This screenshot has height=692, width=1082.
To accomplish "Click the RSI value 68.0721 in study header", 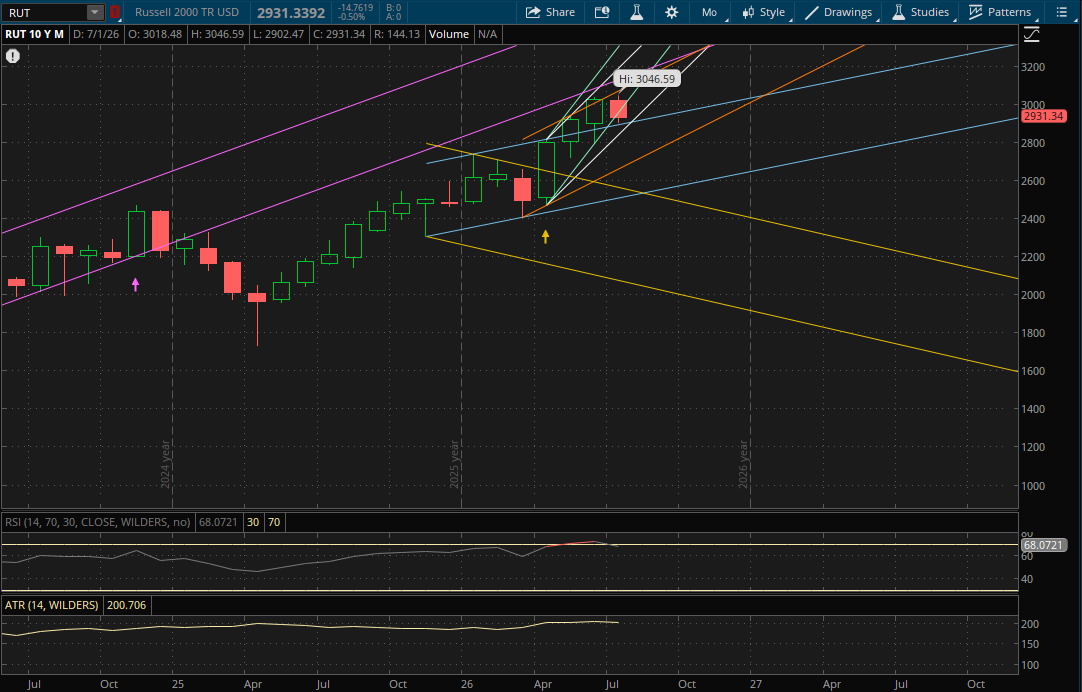I will point(218,522).
